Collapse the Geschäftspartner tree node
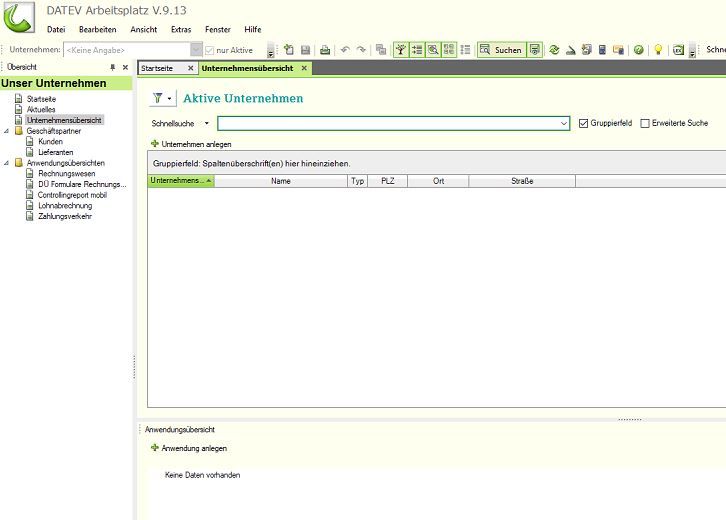Viewport: 726px width, 520px height. (6, 131)
